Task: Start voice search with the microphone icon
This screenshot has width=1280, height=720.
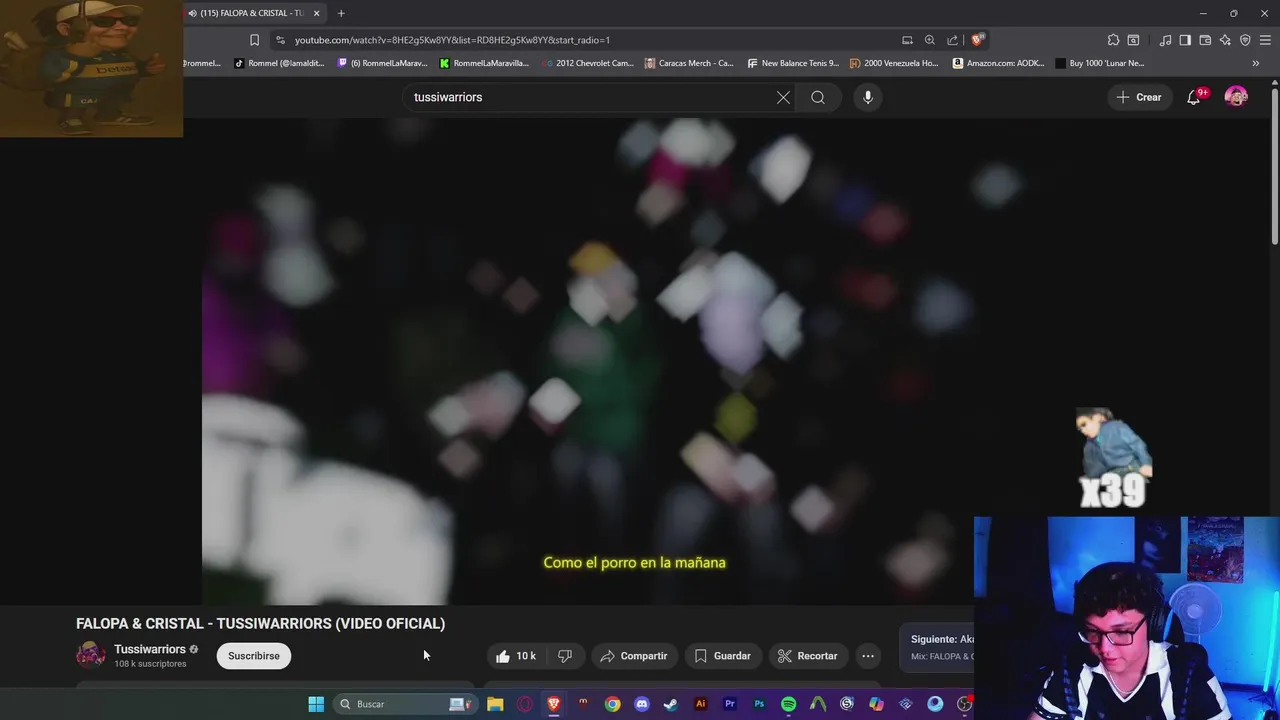Action: pyautogui.click(x=868, y=97)
